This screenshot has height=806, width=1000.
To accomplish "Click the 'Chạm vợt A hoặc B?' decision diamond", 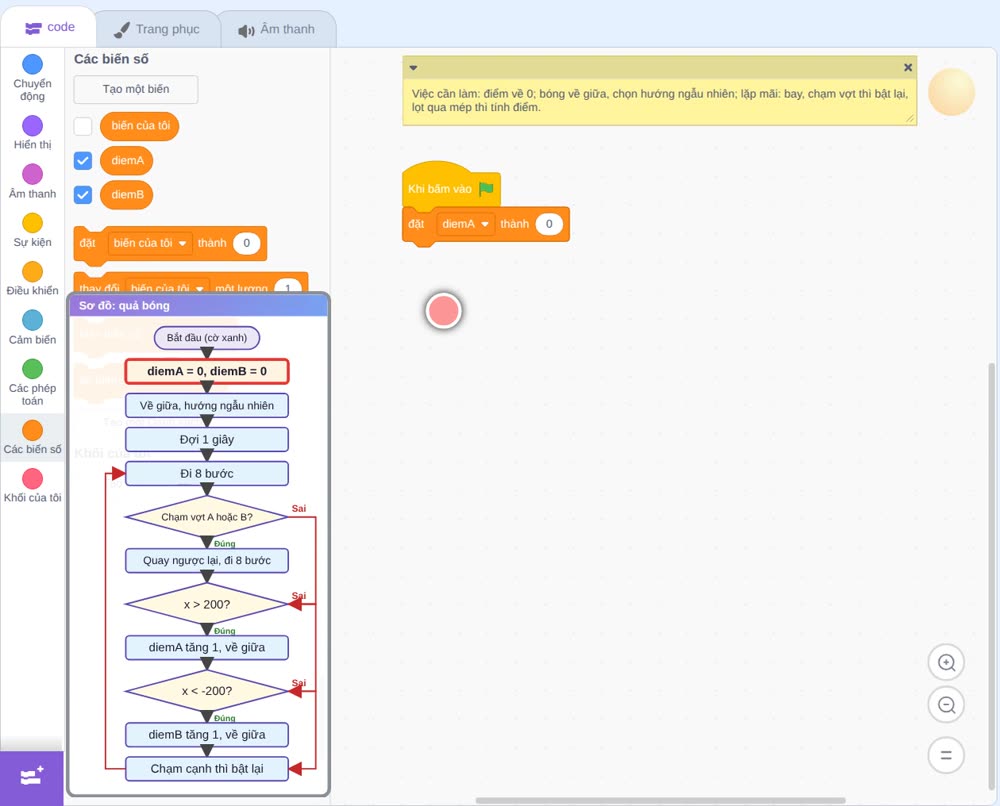I will click(207, 517).
